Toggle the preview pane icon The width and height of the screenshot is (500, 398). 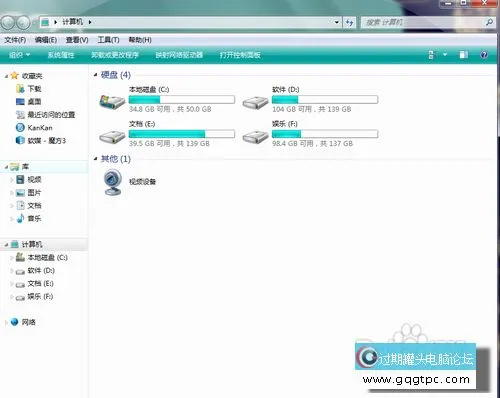[463, 55]
